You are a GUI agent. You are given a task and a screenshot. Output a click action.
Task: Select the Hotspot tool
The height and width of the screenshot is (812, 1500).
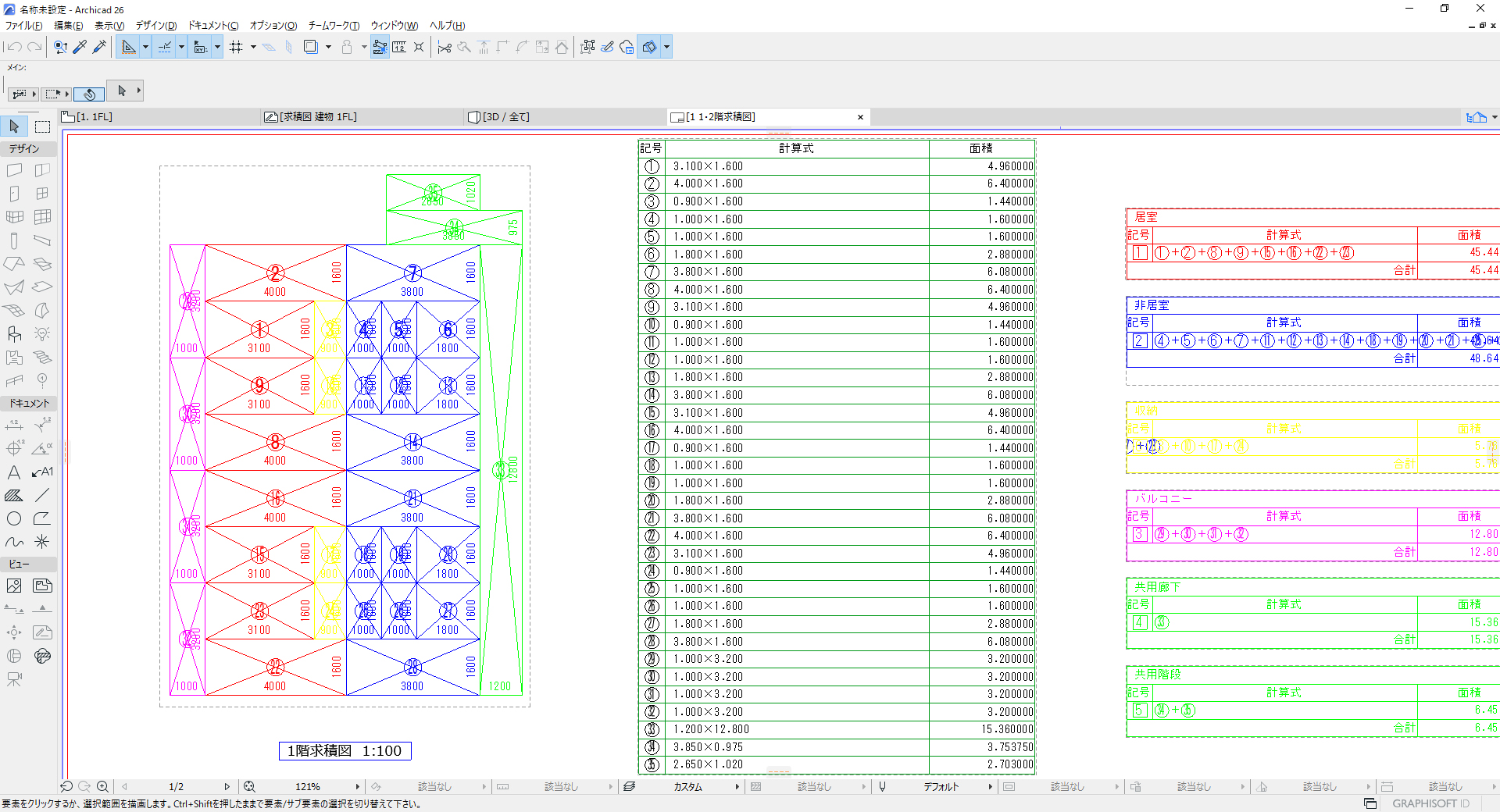tap(42, 542)
